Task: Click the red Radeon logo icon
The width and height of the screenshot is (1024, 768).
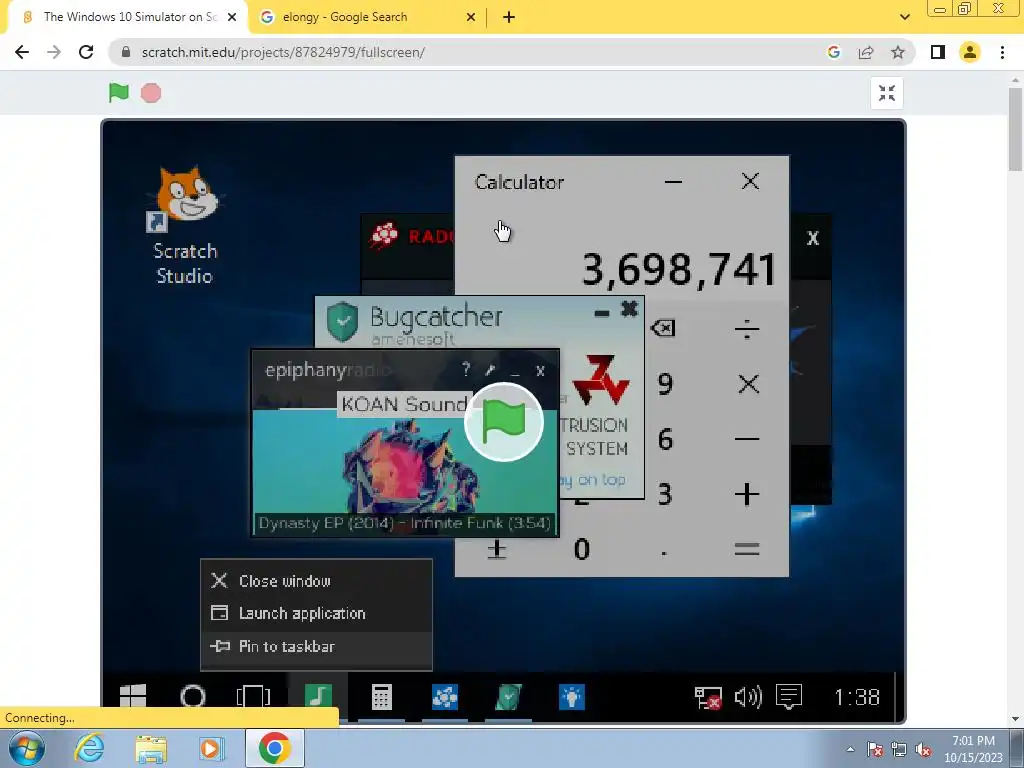Action: click(x=384, y=236)
